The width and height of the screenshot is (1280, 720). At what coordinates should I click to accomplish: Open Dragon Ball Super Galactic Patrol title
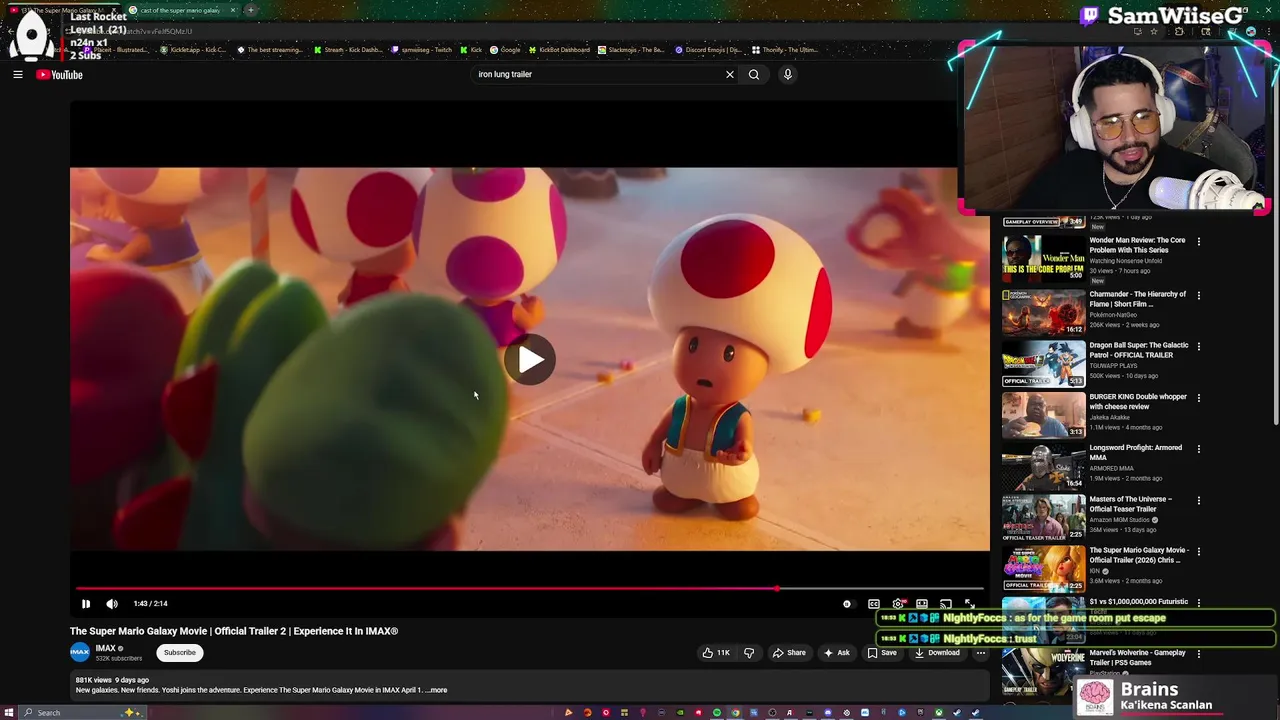pyautogui.click(x=1138, y=350)
